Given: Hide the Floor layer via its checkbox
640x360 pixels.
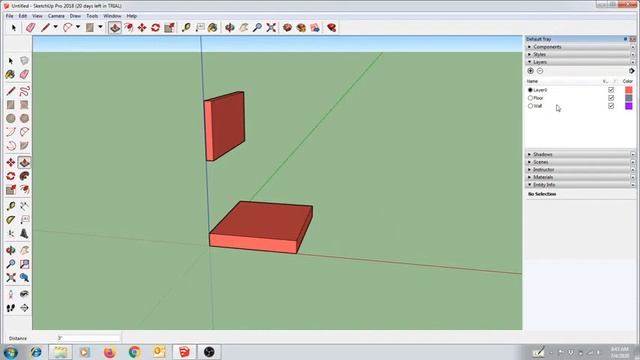Looking at the screenshot, I should click(611, 98).
